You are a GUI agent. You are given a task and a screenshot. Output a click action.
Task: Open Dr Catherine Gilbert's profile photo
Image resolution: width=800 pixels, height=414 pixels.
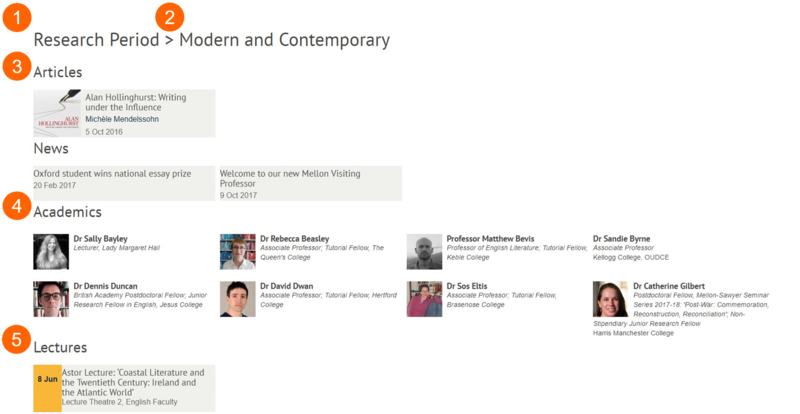(x=611, y=298)
